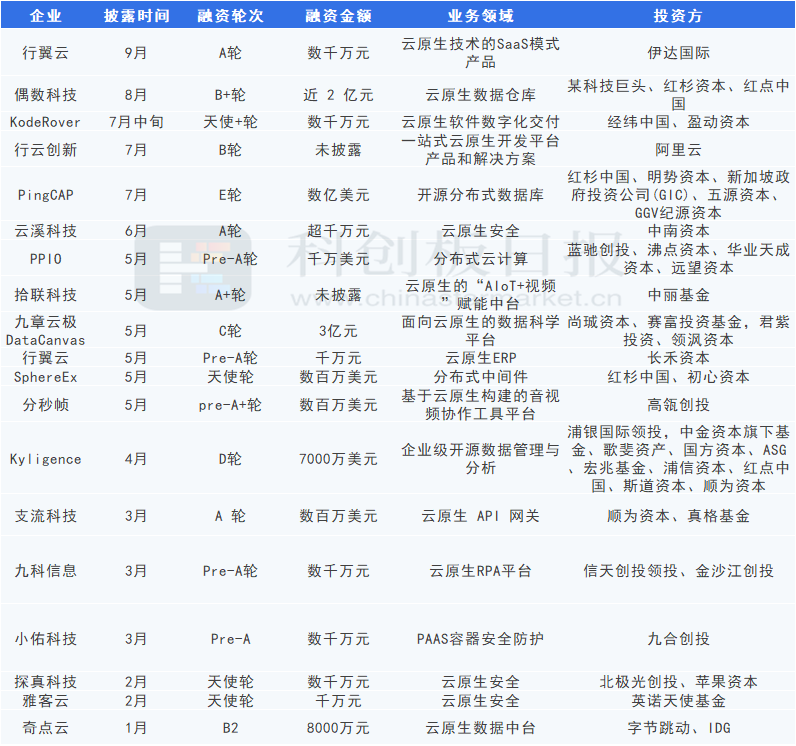The height and width of the screenshot is (746, 796).
Task: Click the 8000万元 amount cell
Action: pos(339,728)
